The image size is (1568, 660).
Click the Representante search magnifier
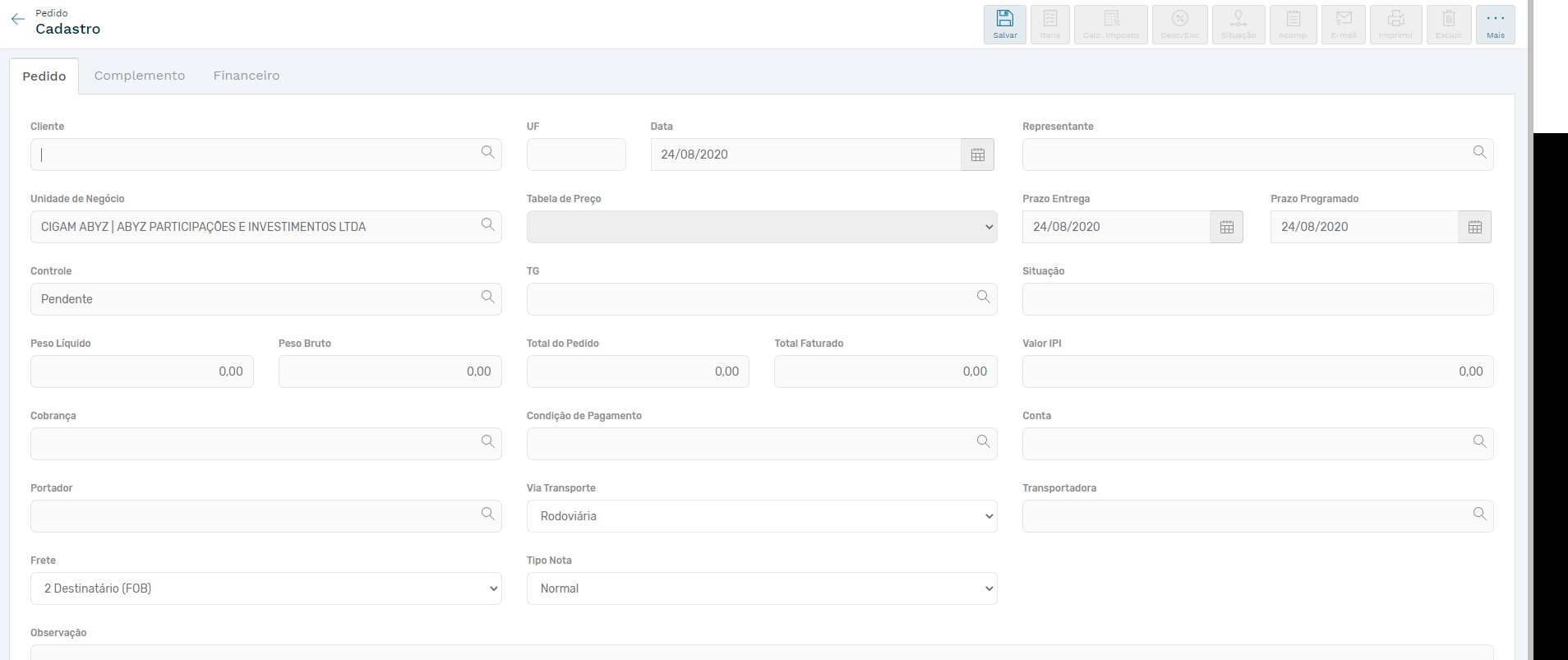click(x=1479, y=153)
